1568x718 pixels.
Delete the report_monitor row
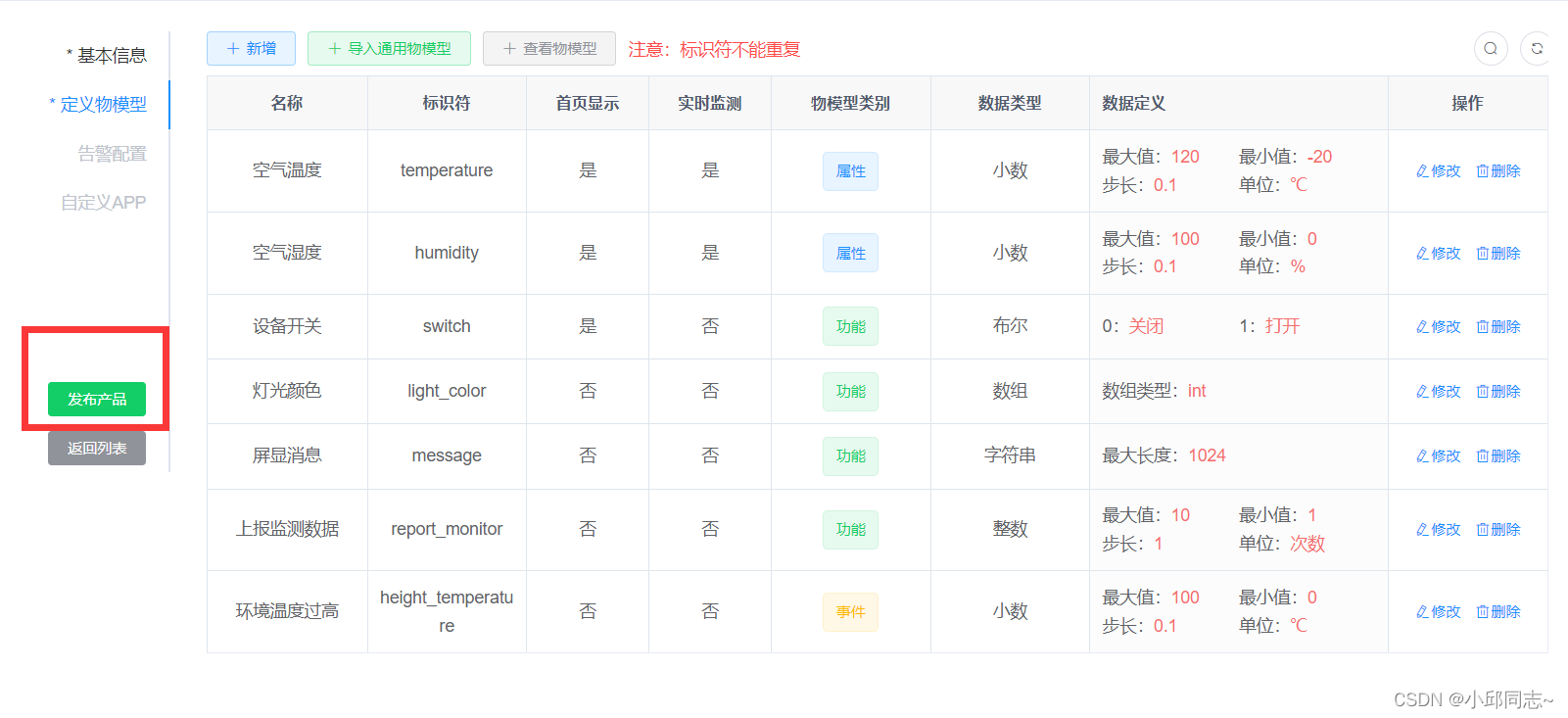coord(1498,529)
